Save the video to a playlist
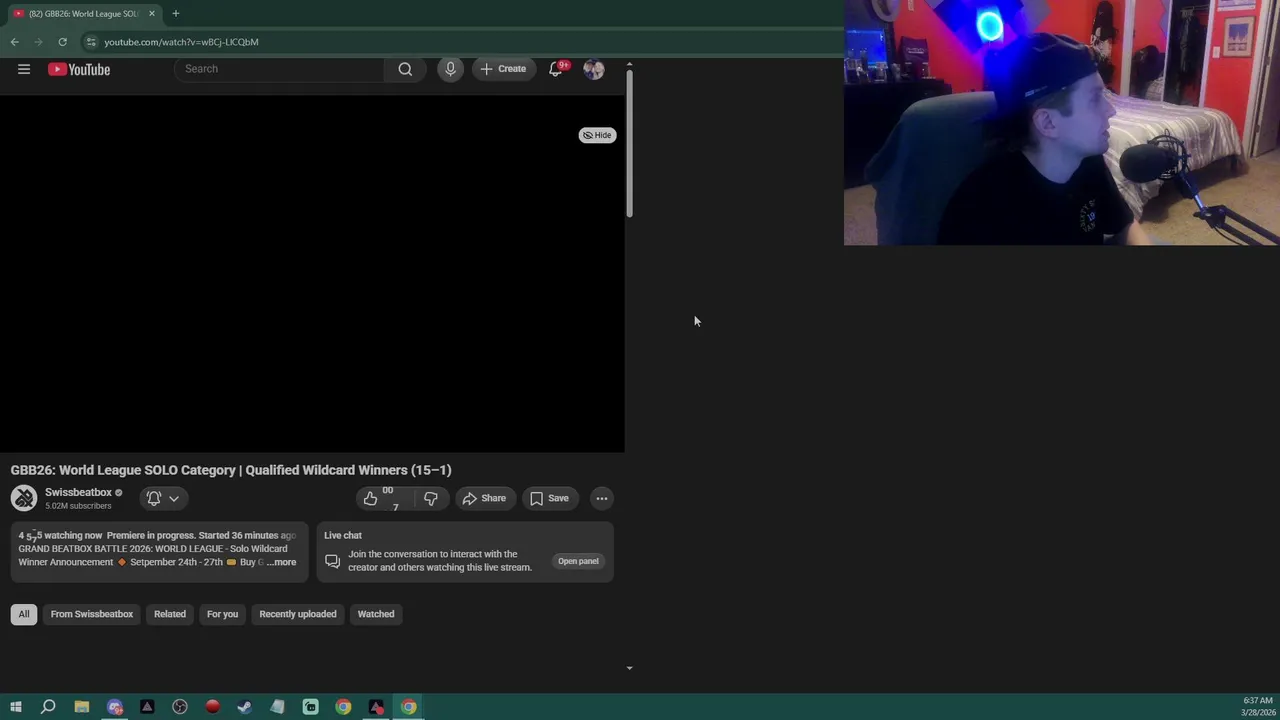The image size is (1280, 720). 549,498
